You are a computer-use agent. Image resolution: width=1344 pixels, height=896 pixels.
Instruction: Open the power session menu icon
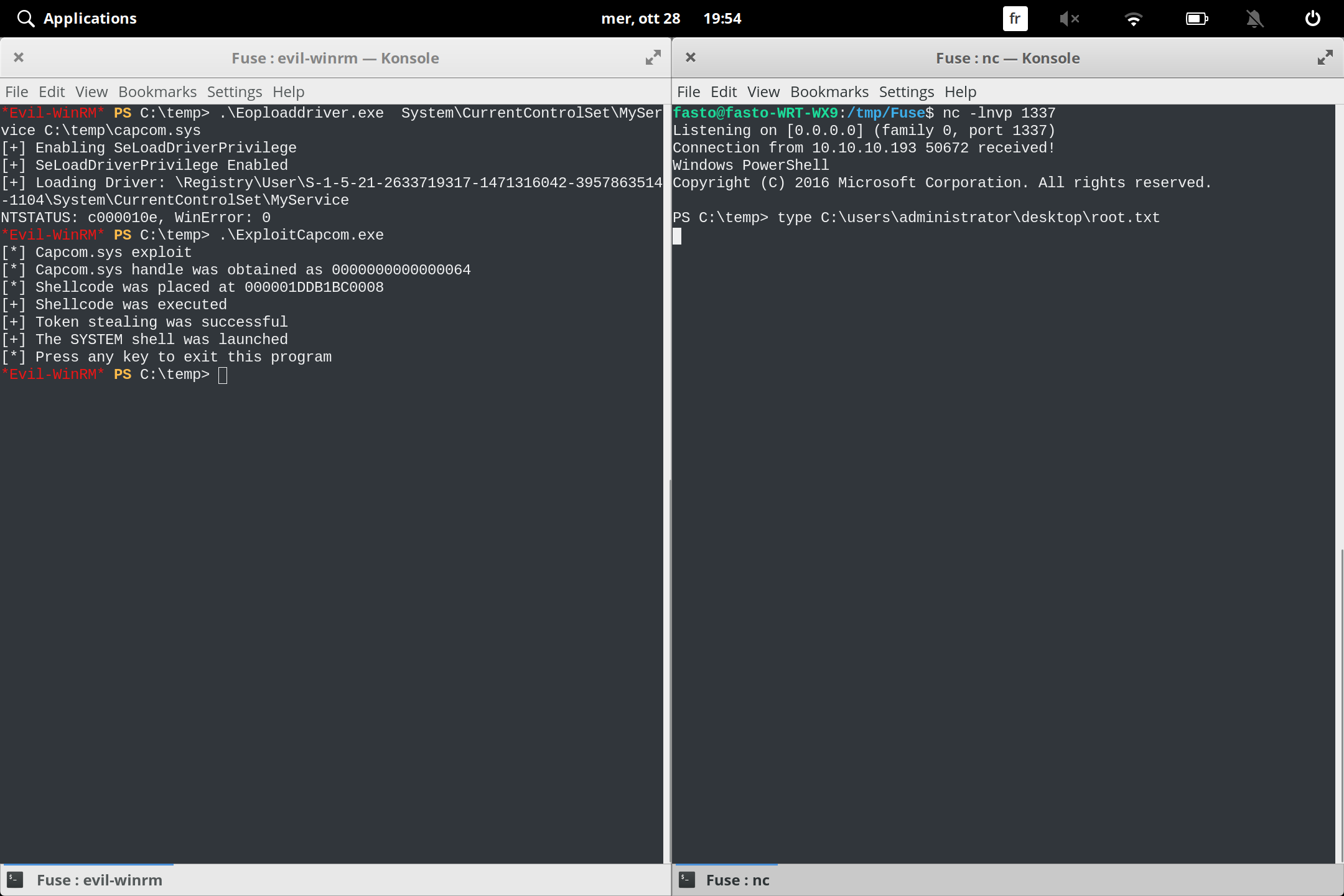tap(1313, 19)
